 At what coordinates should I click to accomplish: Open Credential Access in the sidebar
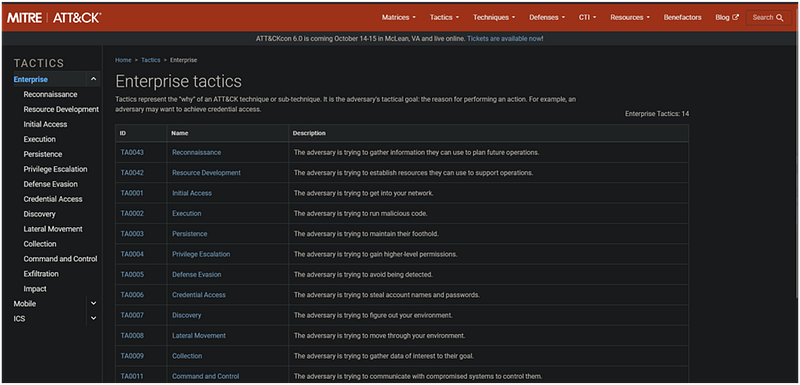(53, 199)
